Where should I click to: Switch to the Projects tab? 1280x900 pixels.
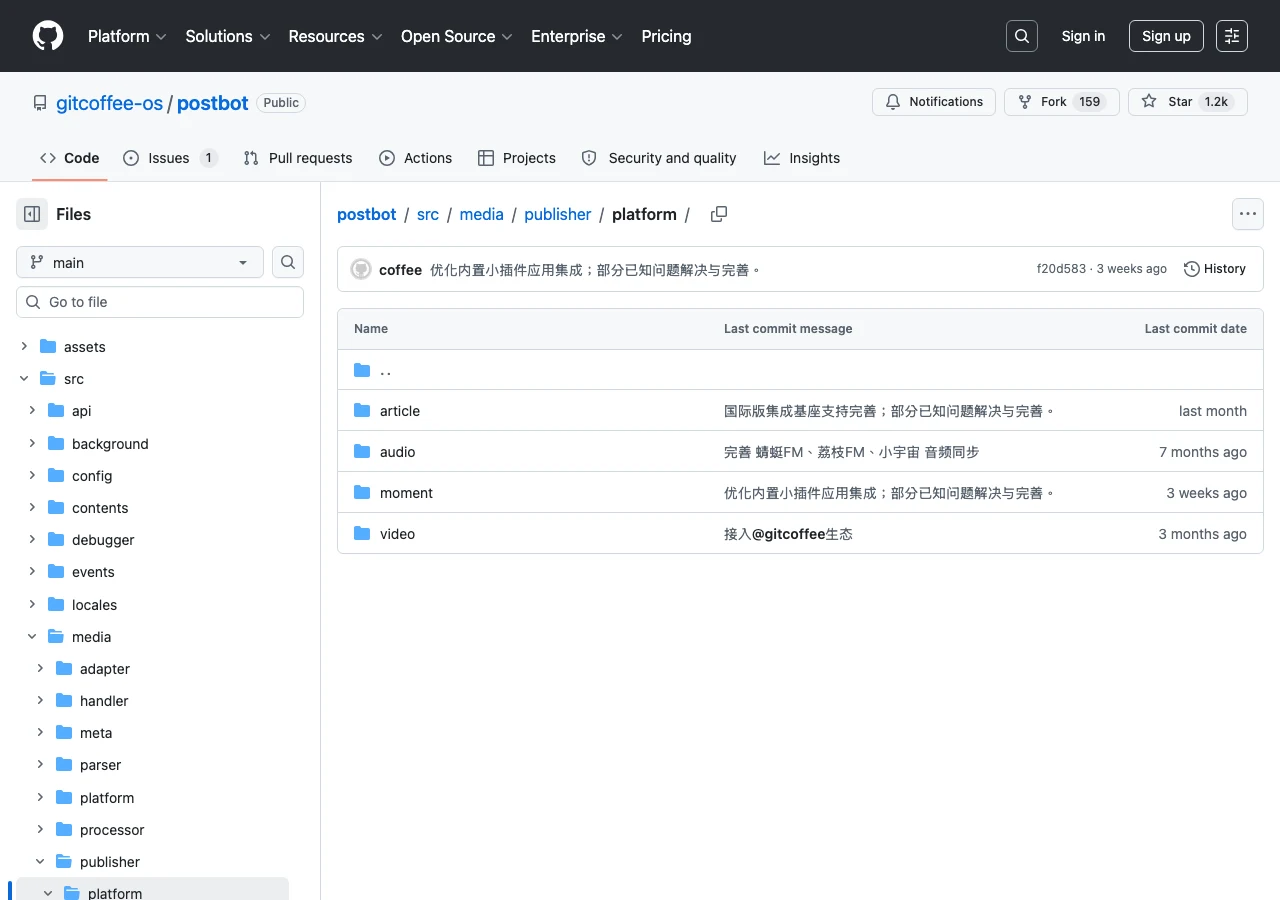click(517, 158)
